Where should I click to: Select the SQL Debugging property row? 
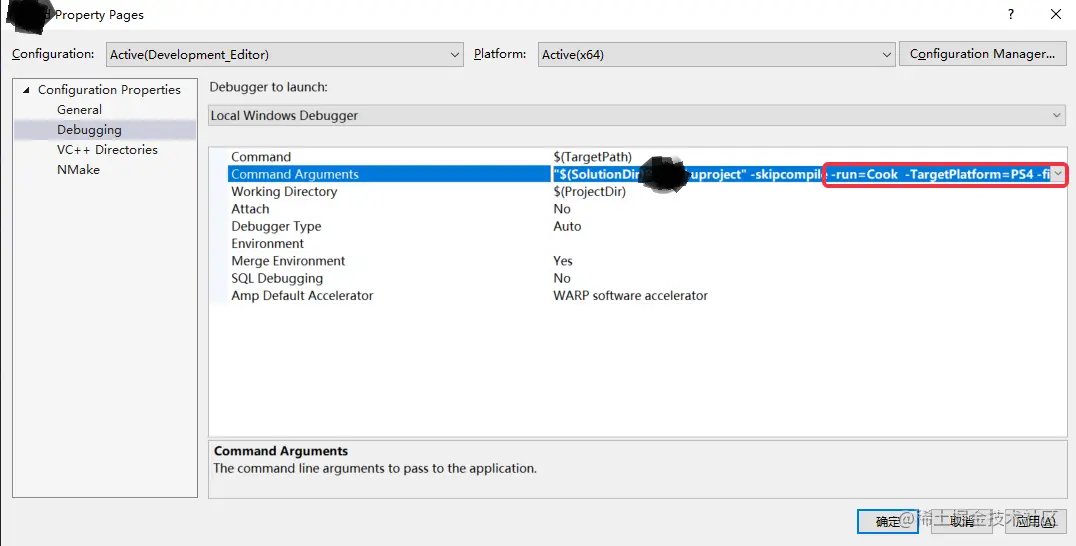647,278
